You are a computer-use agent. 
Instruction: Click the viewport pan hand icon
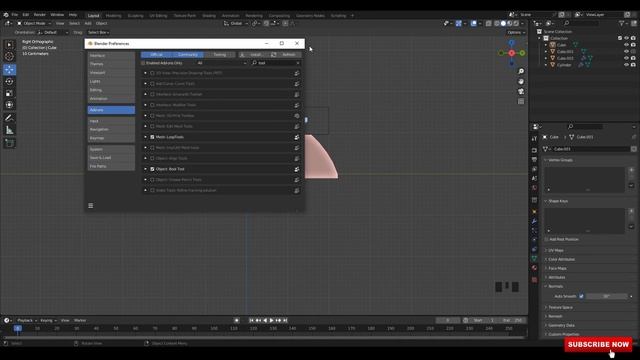point(521,81)
